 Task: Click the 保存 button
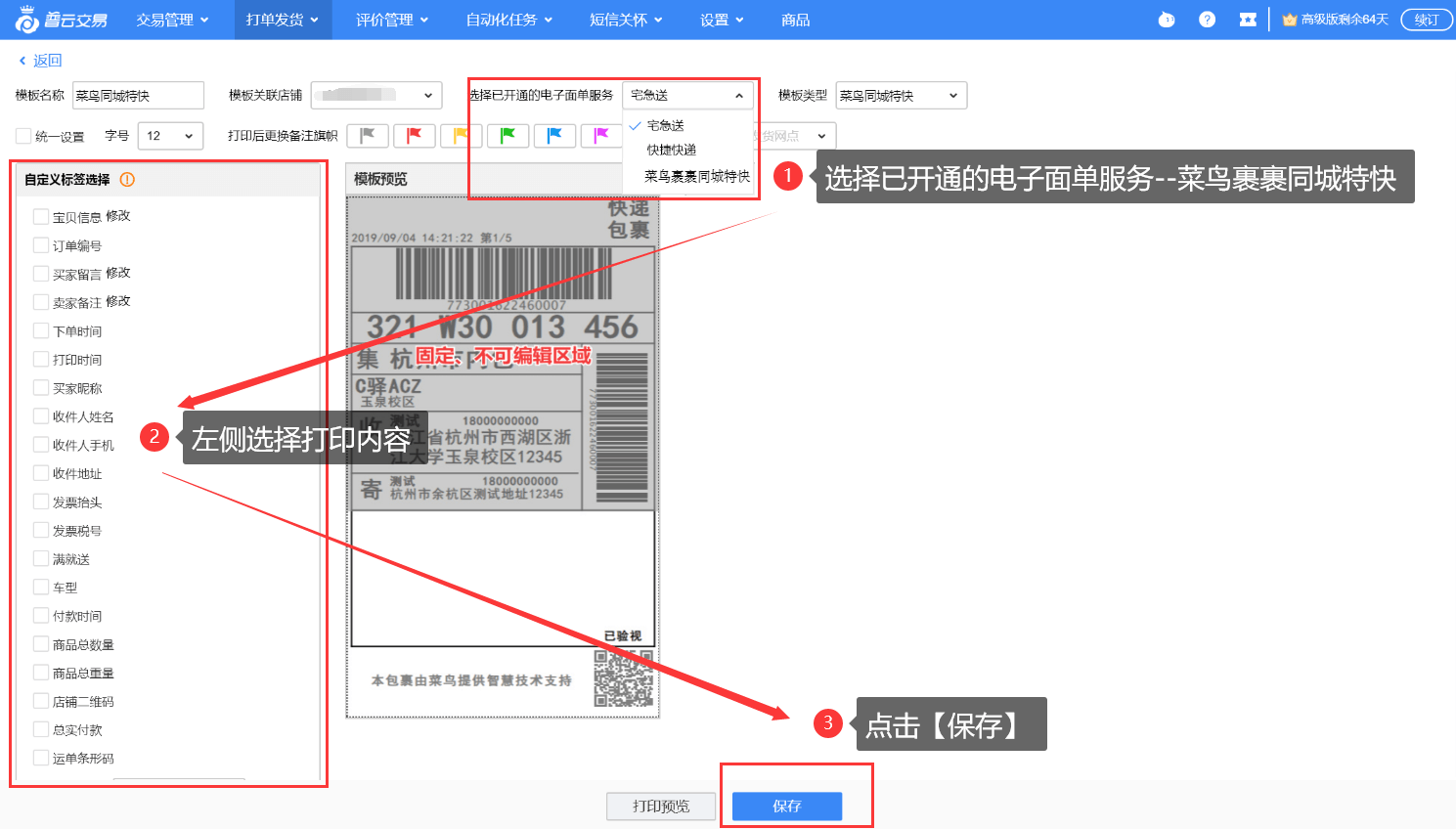tap(787, 807)
